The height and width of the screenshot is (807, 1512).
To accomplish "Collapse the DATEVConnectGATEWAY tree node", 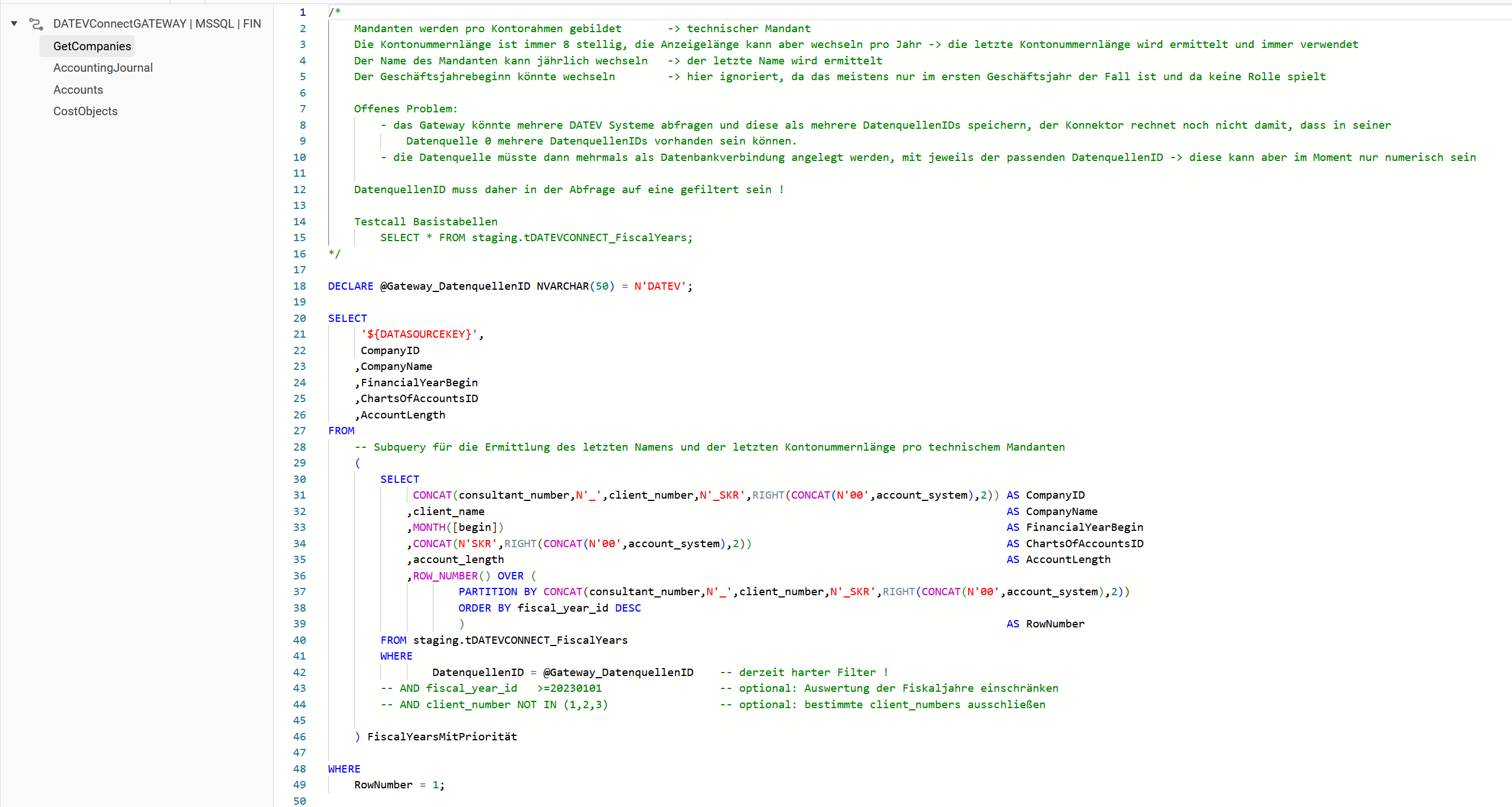I will point(14,24).
